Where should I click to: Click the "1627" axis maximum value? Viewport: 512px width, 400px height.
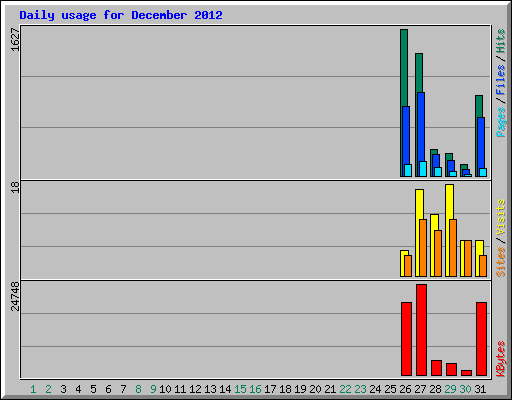pyautogui.click(x=15, y=40)
